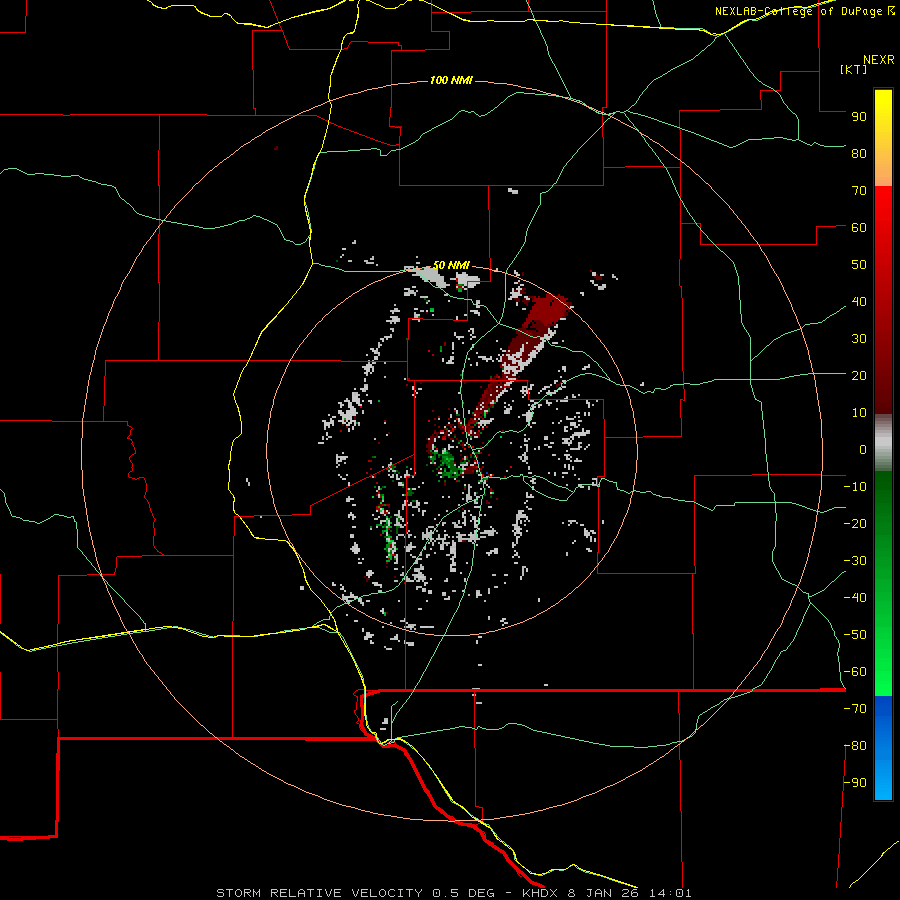
Task: Click the green inbound velocity cluster near radar
Action: 447,463
